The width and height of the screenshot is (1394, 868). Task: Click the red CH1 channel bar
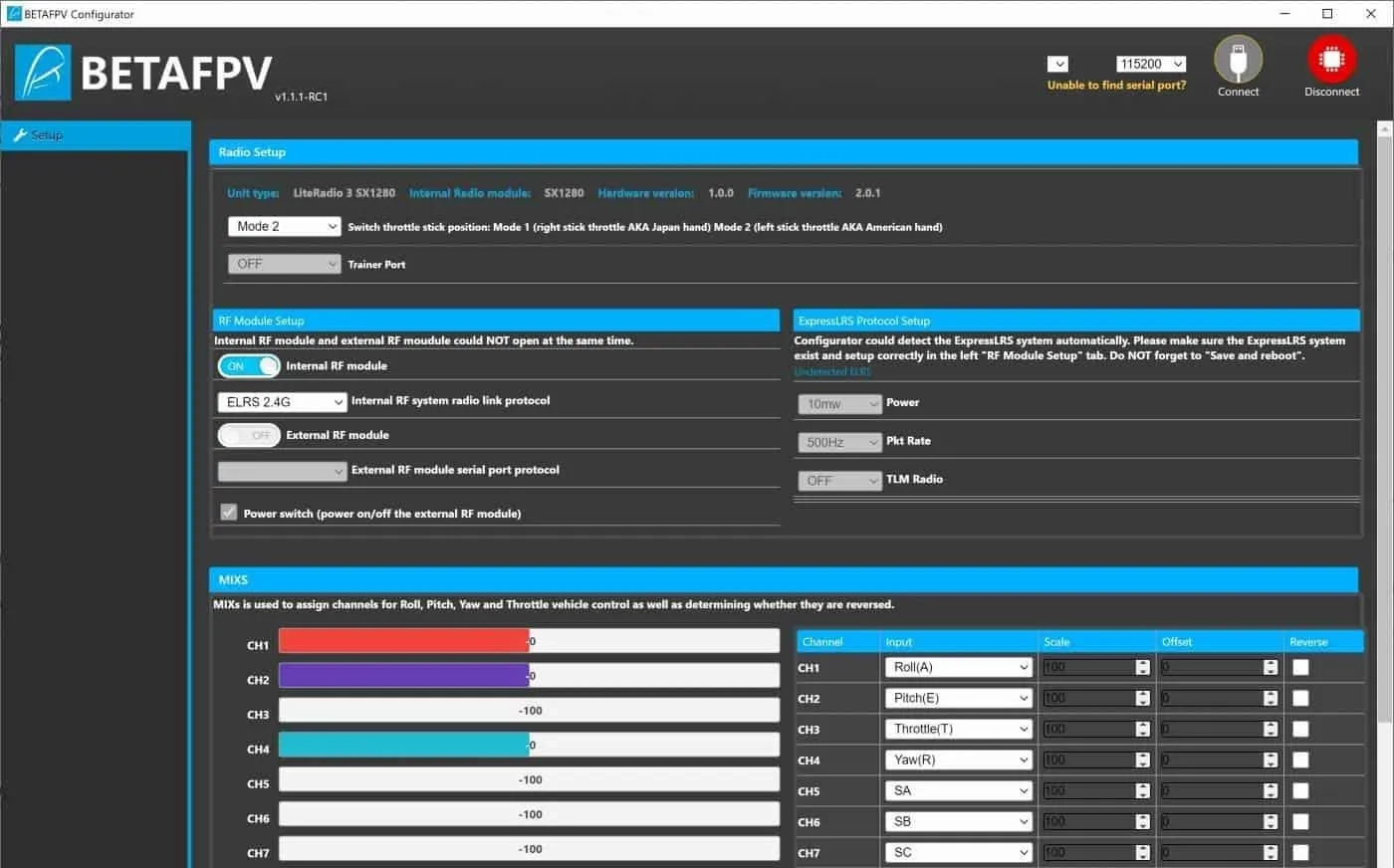[x=403, y=641]
